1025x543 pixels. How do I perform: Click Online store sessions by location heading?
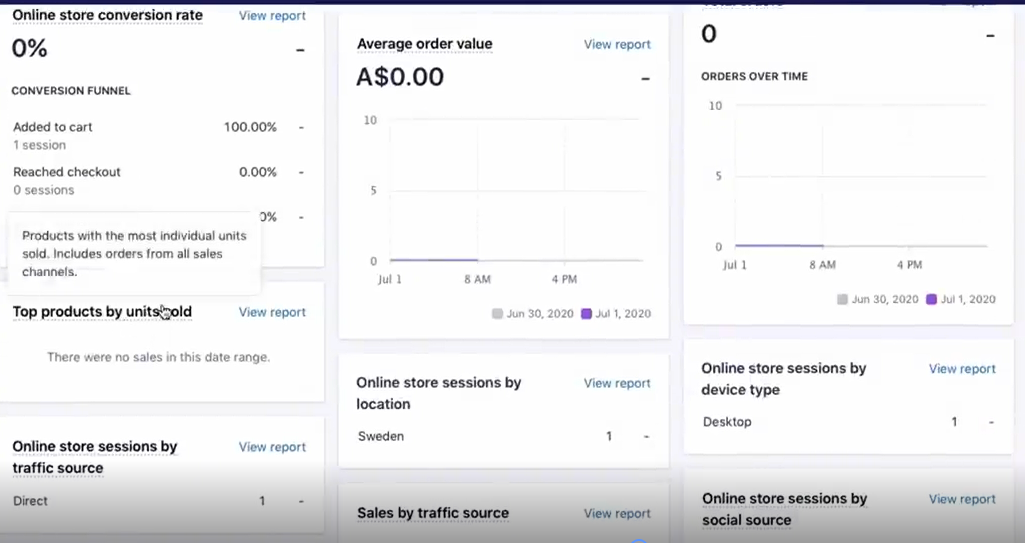pos(439,393)
